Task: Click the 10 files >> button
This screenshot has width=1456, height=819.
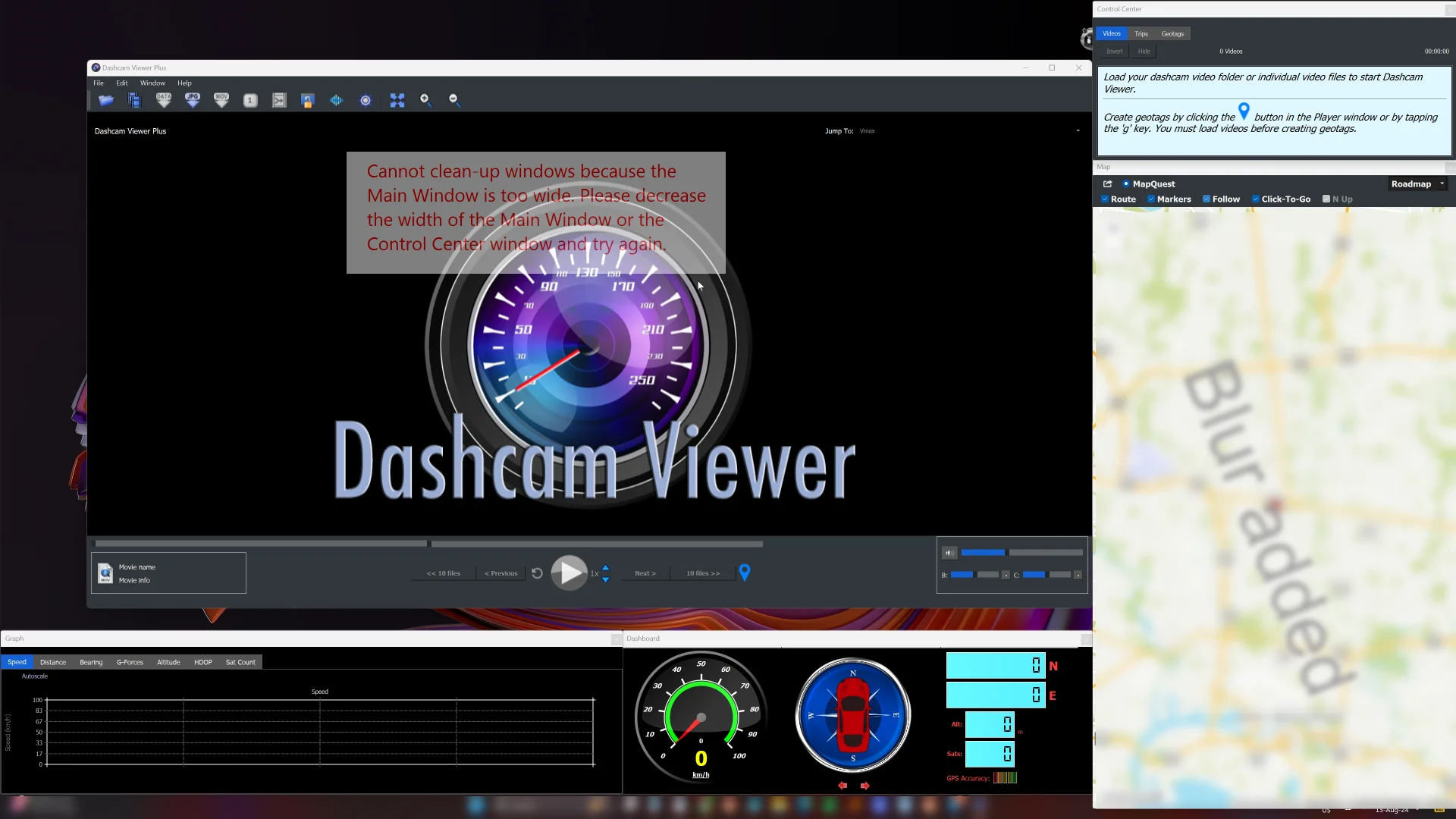Action: (x=703, y=573)
